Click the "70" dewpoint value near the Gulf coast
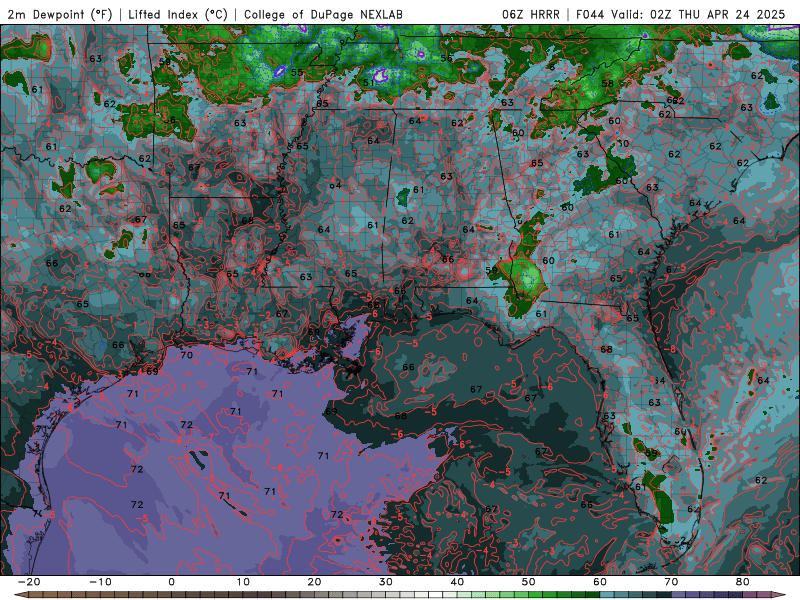This screenshot has height=600, width=800. pos(186,355)
